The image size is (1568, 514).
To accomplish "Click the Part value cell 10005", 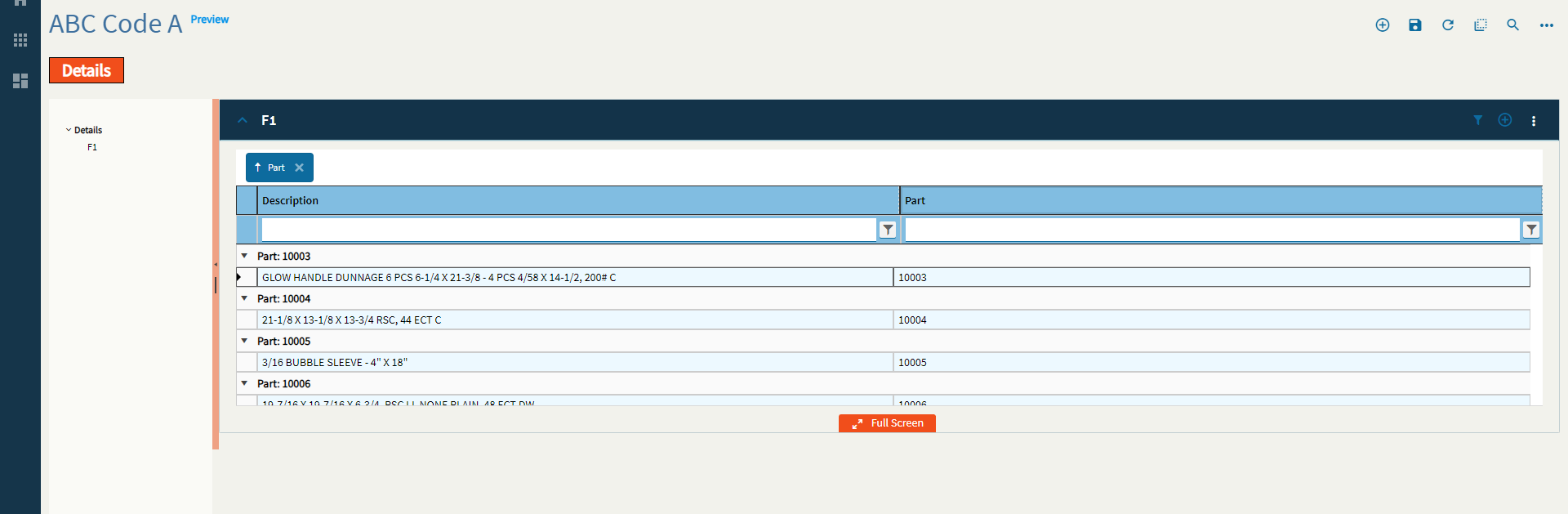I will coord(1212,363).
